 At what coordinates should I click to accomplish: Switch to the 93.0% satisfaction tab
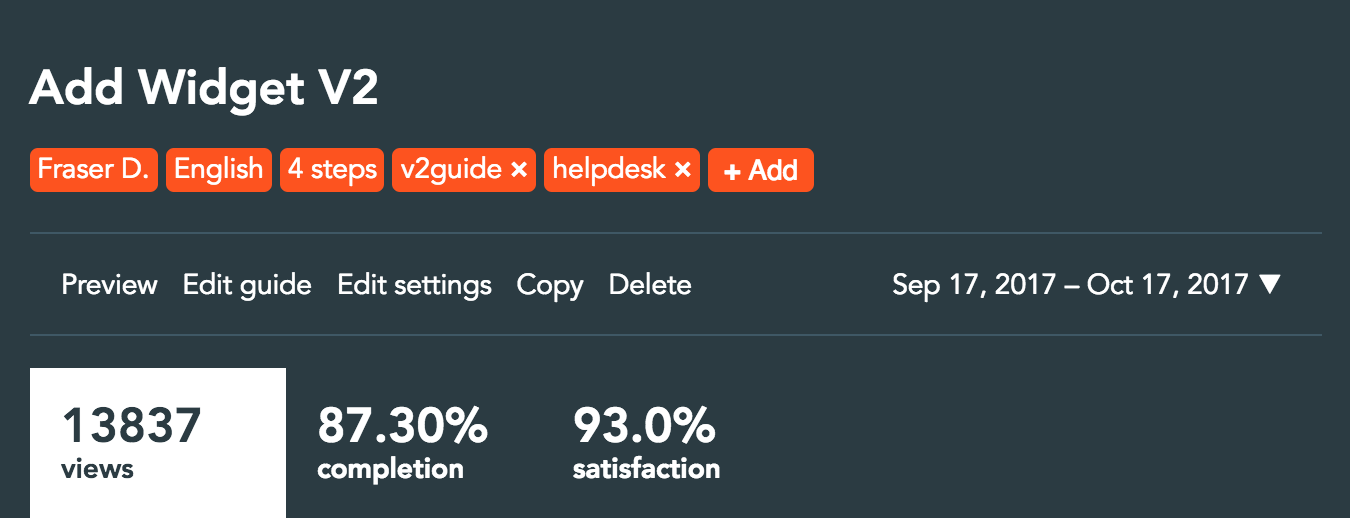pyautogui.click(x=646, y=442)
